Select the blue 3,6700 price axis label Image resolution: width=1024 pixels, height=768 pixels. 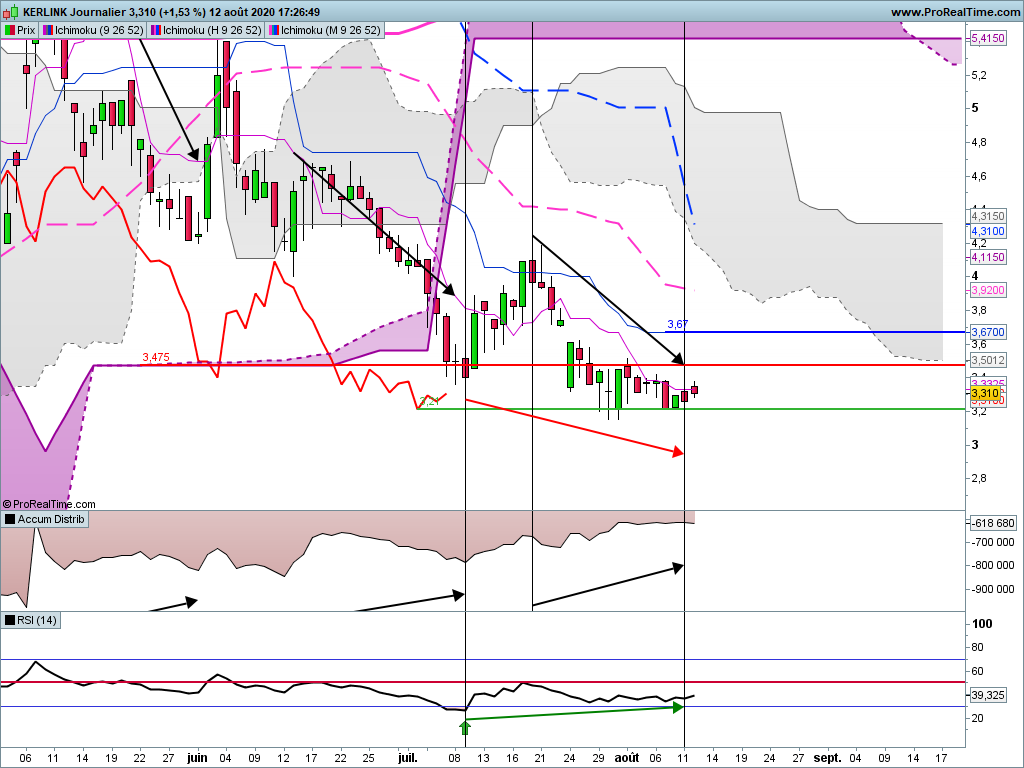point(988,331)
